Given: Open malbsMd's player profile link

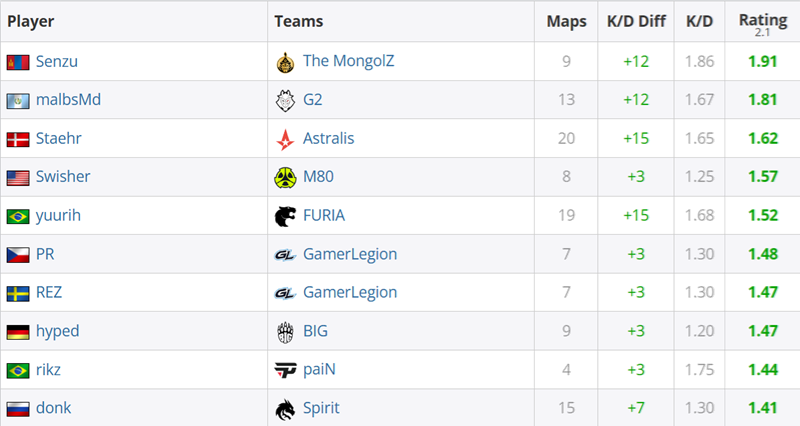Looking at the screenshot, I should (68, 99).
